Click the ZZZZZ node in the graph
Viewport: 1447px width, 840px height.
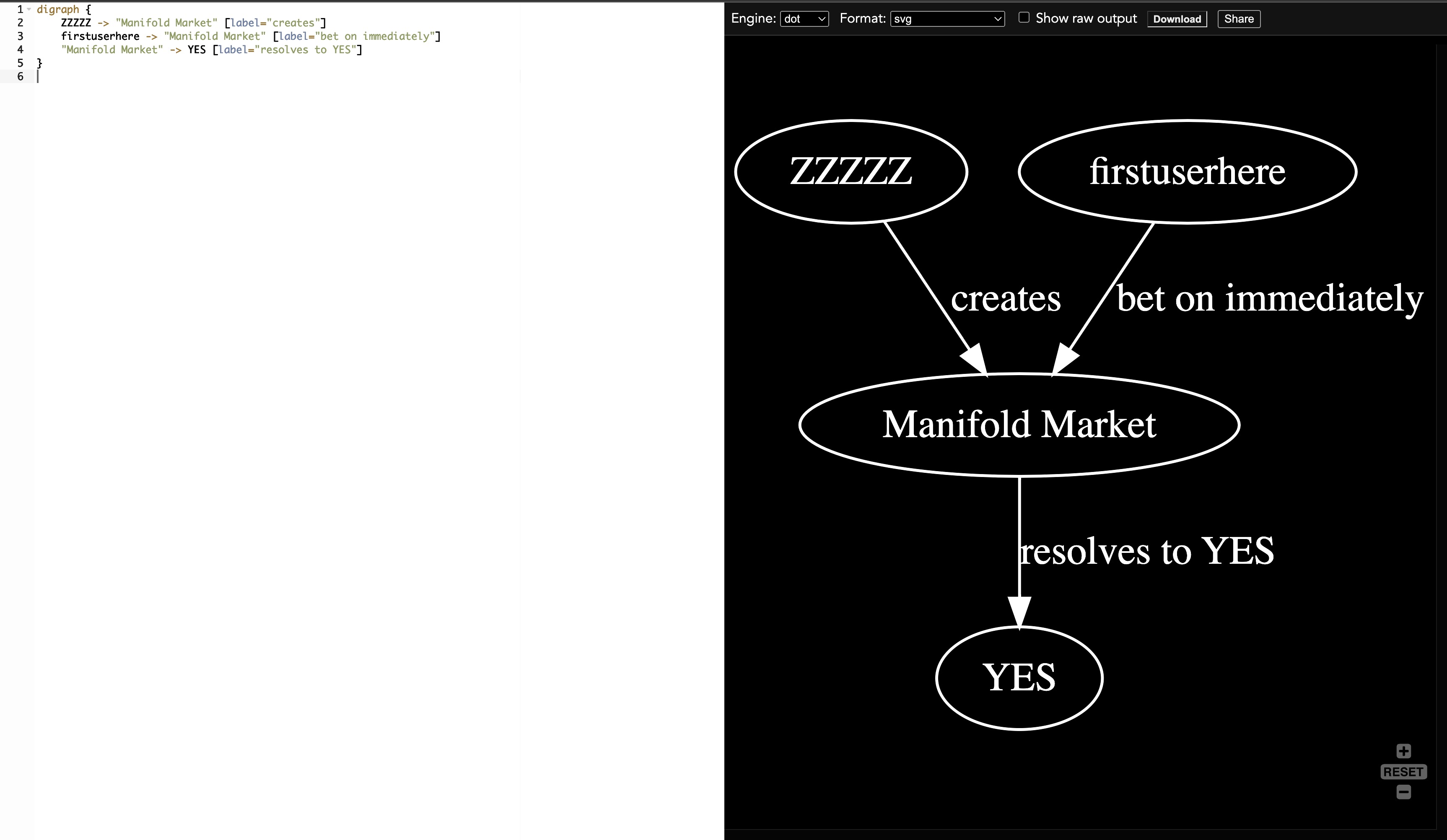coord(851,172)
